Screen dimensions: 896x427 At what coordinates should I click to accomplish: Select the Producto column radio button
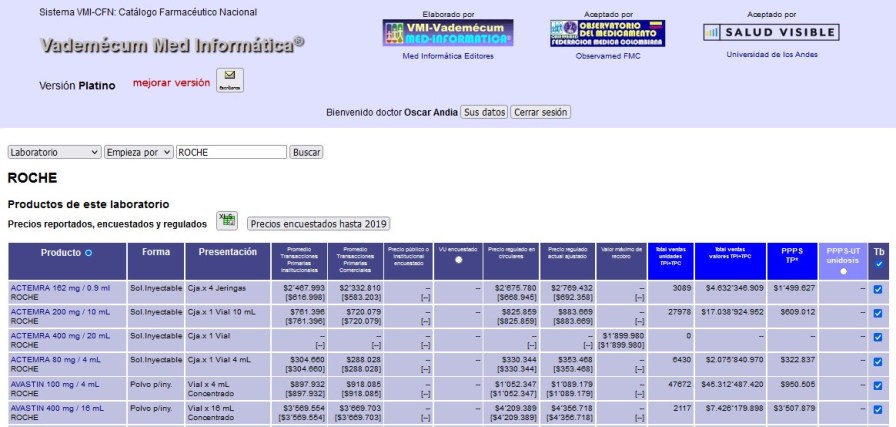tap(89, 253)
